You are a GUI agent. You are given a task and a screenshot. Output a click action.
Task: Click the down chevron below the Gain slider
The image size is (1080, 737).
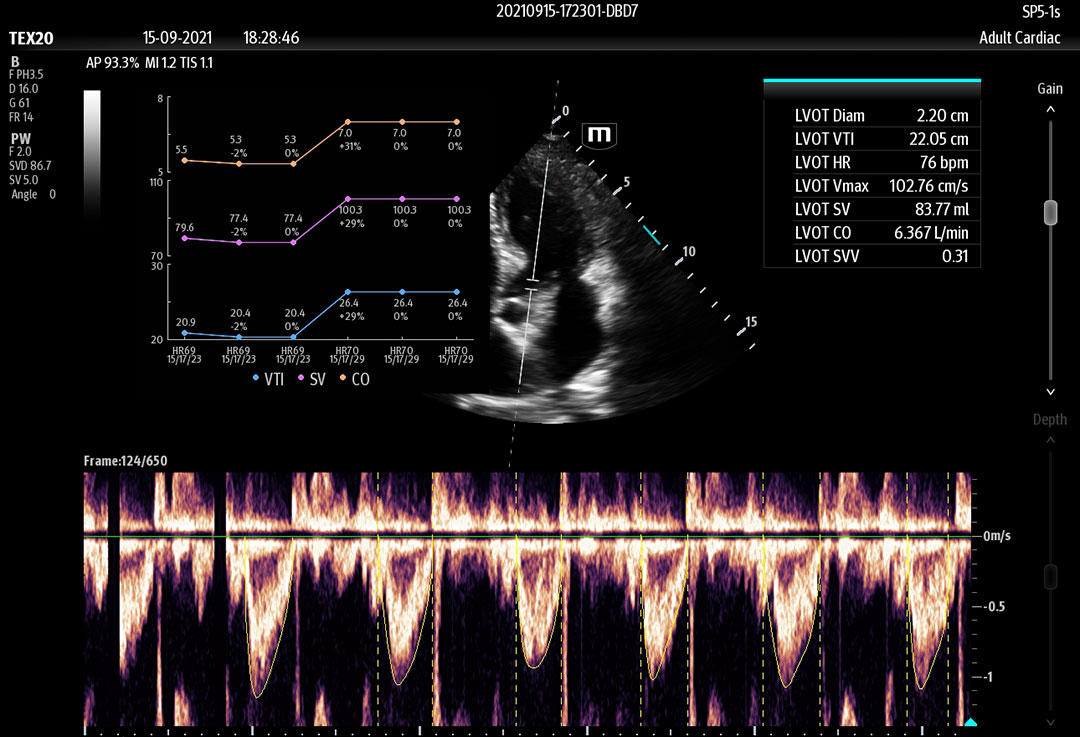(1049, 392)
